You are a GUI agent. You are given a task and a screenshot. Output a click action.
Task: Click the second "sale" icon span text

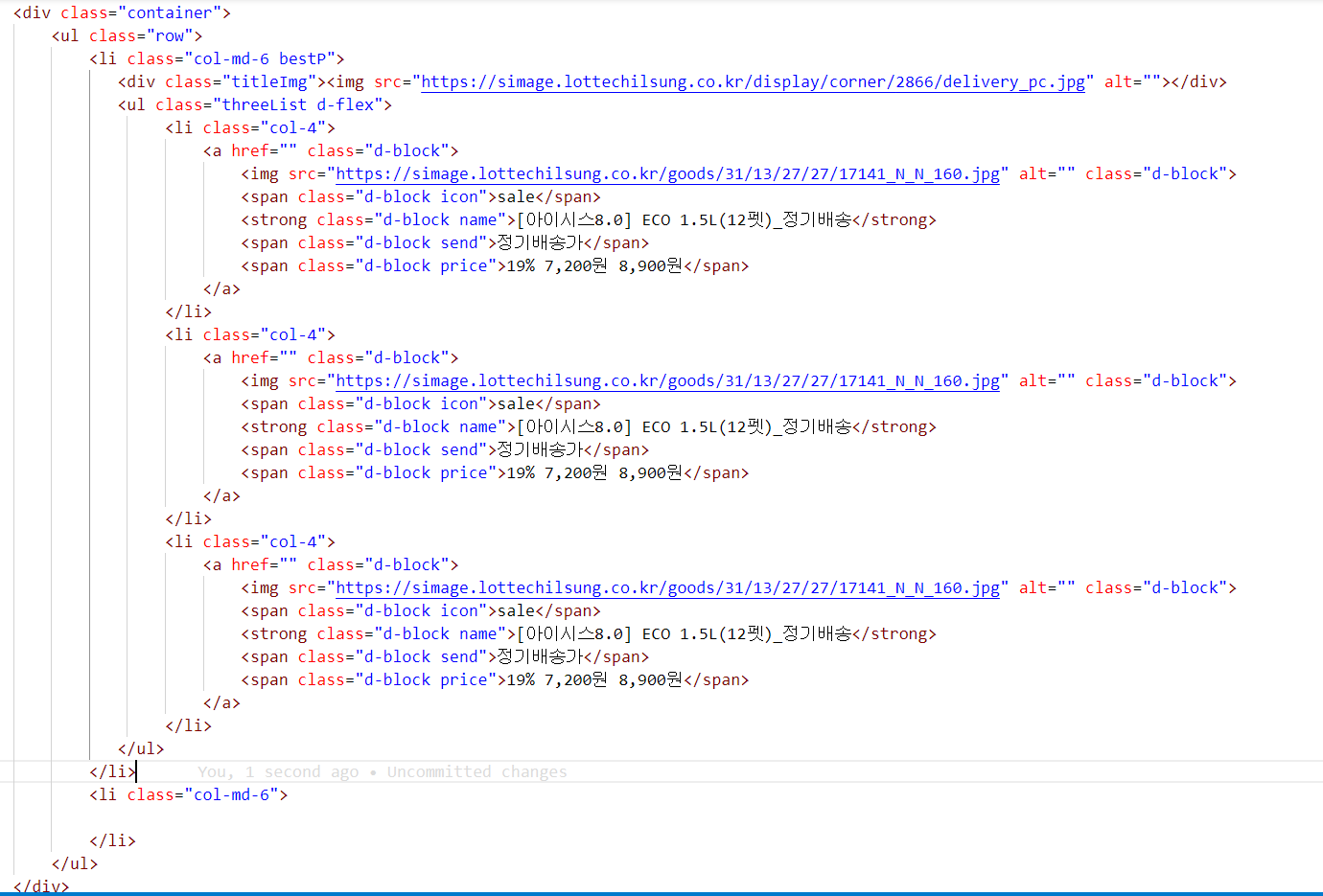516,403
